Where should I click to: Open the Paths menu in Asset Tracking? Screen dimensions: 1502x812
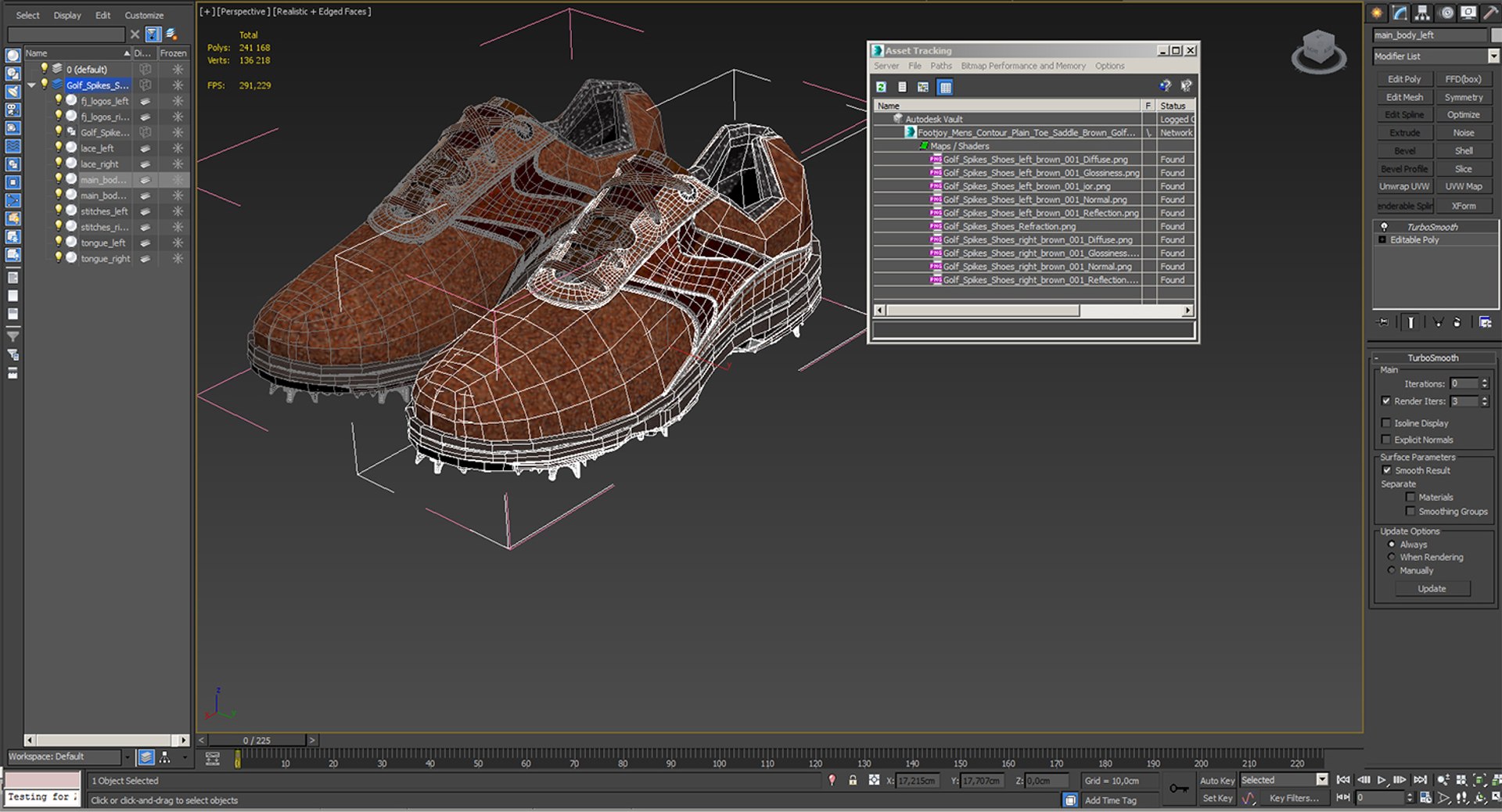coord(941,66)
